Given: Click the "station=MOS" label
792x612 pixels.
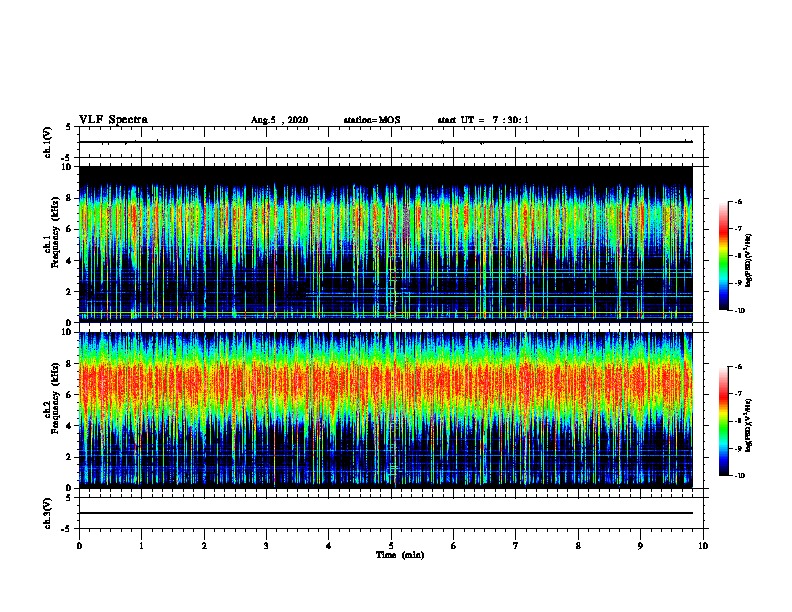Looking at the screenshot, I should point(372,120).
